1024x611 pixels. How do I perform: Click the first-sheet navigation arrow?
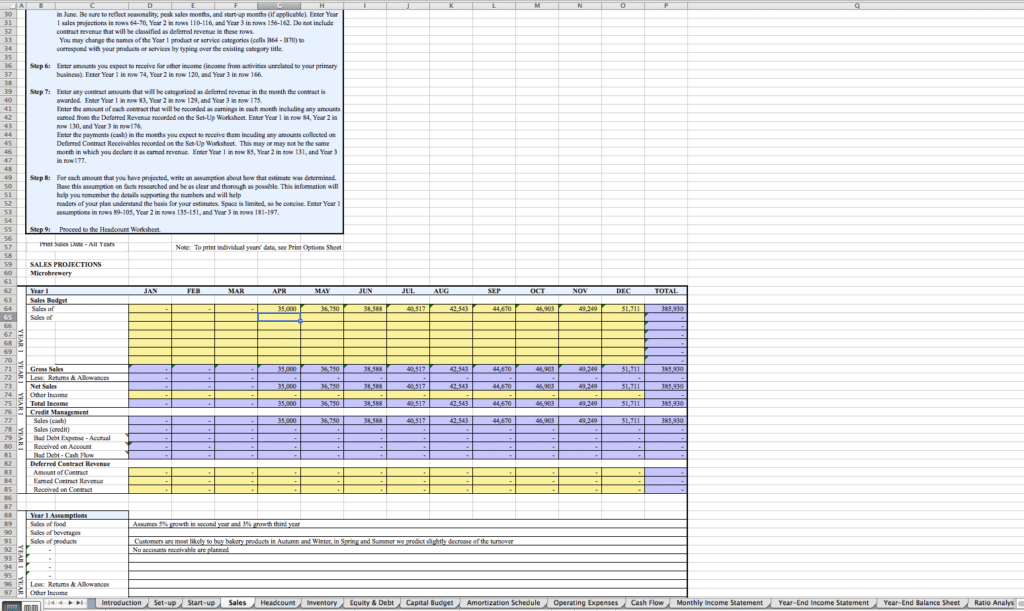click(51, 603)
